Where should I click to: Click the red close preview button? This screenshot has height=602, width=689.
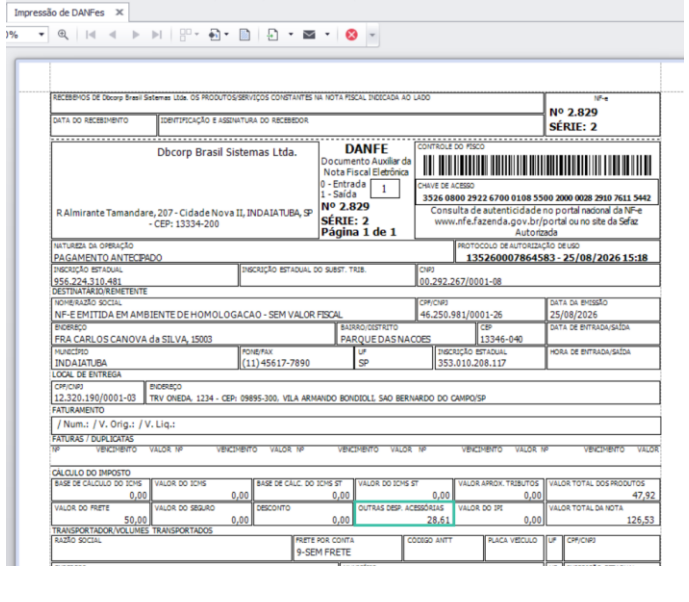(x=352, y=35)
